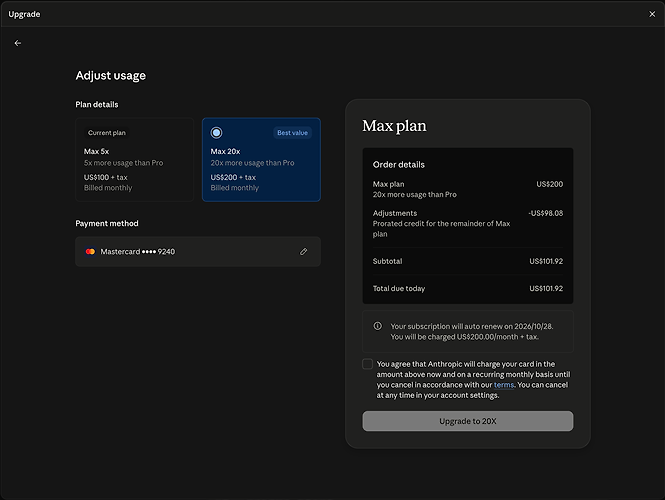Select the Max 20x radio button
The height and width of the screenshot is (500, 665).
point(216,133)
